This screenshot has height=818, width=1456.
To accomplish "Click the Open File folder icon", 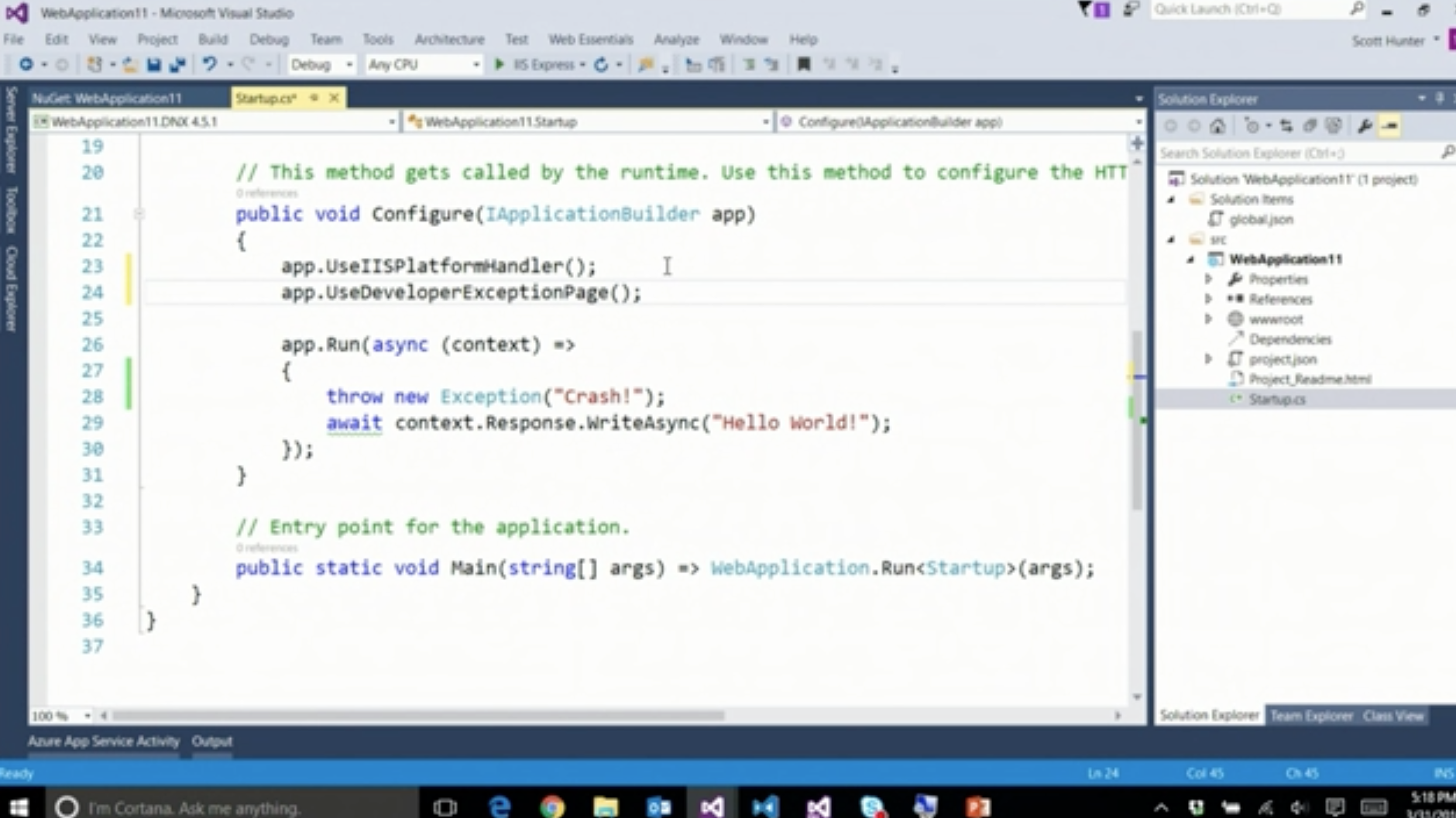I will click(x=129, y=65).
